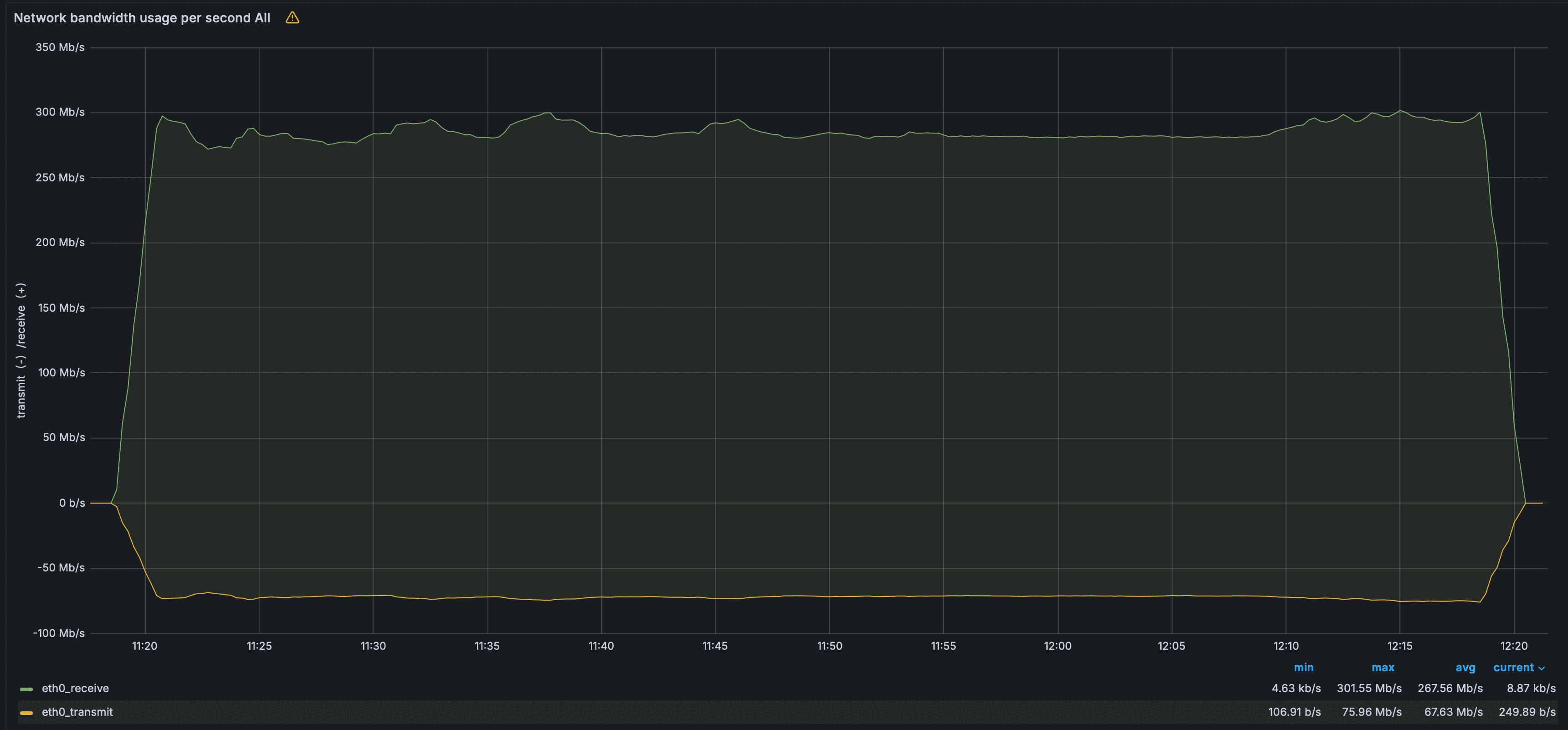
Task: Open the Network bandwidth usage panel title menu
Action: pos(142,18)
